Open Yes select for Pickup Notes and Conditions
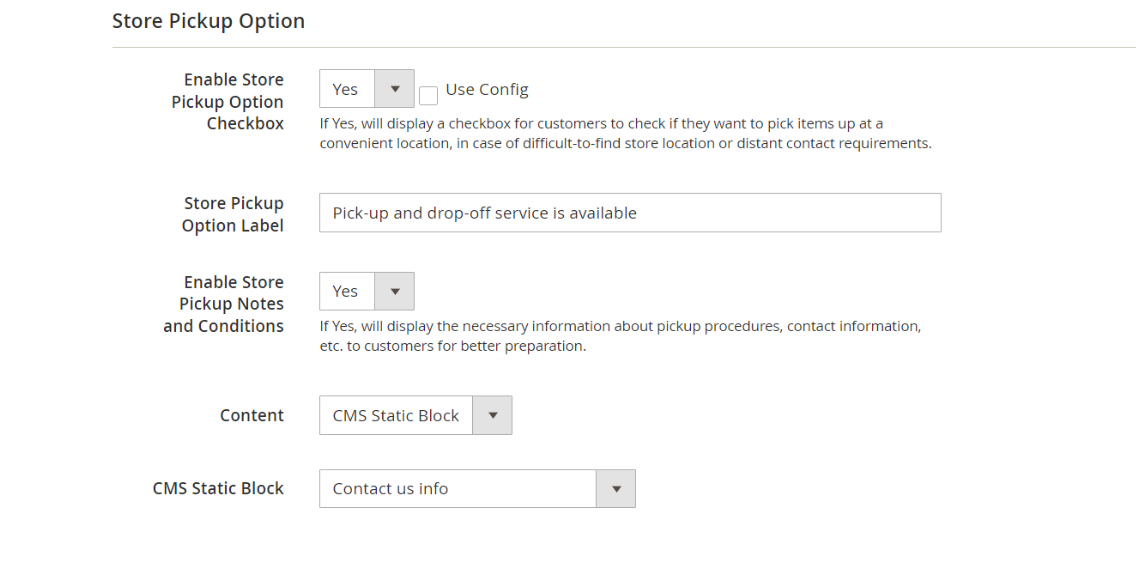The height and width of the screenshot is (561, 1136). coord(347,291)
